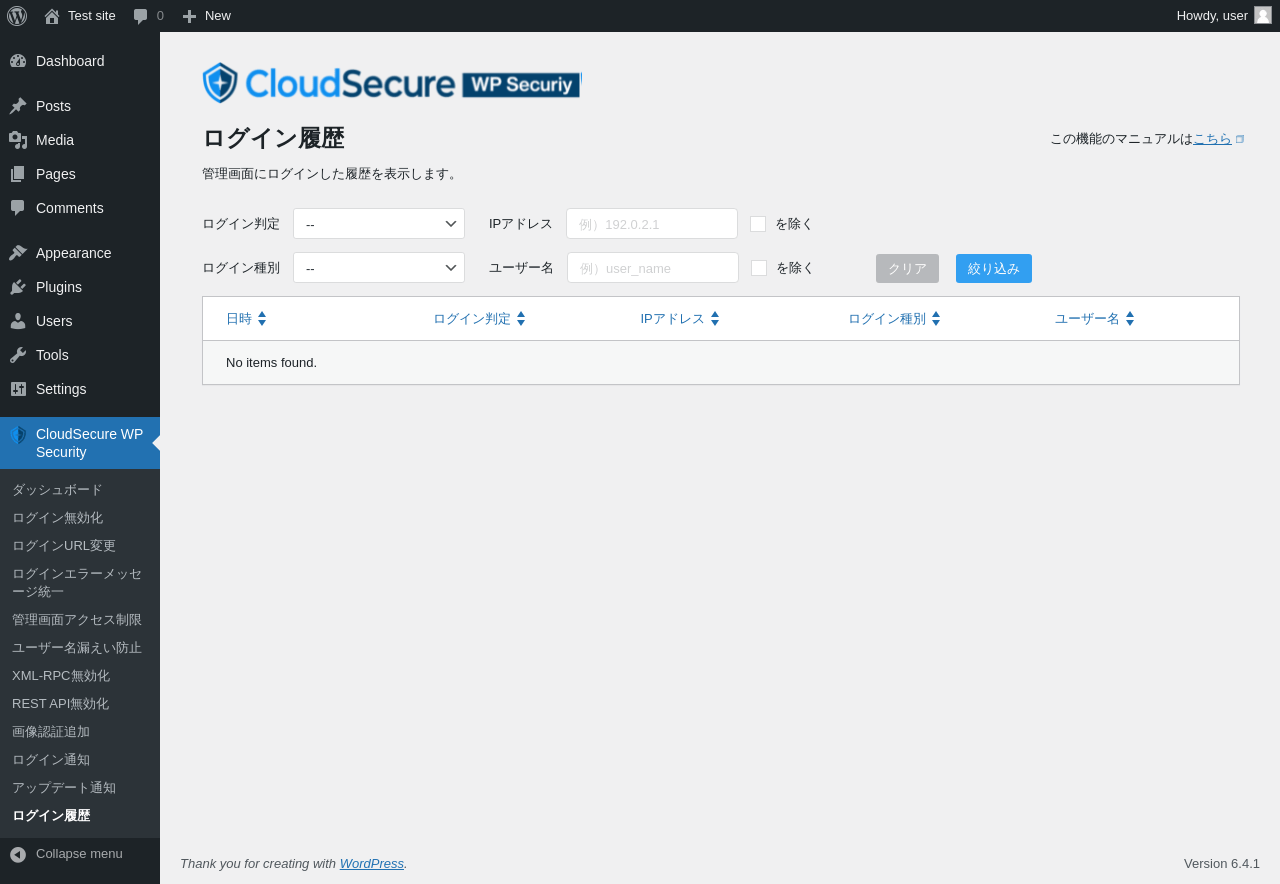Click sort arrows next to IPアドレス column
The height and width of the screenshot is (884, 1280).
pos(715,318)
